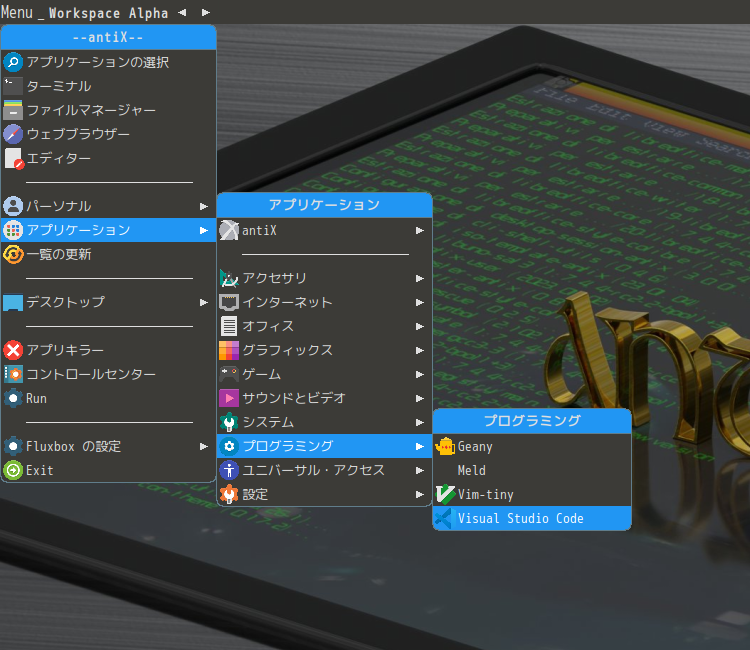750x650 pixels.
Task: Expand the サウンドとビデオ submenu arrow
Action: pyautogui.click(x=419, y=398)
